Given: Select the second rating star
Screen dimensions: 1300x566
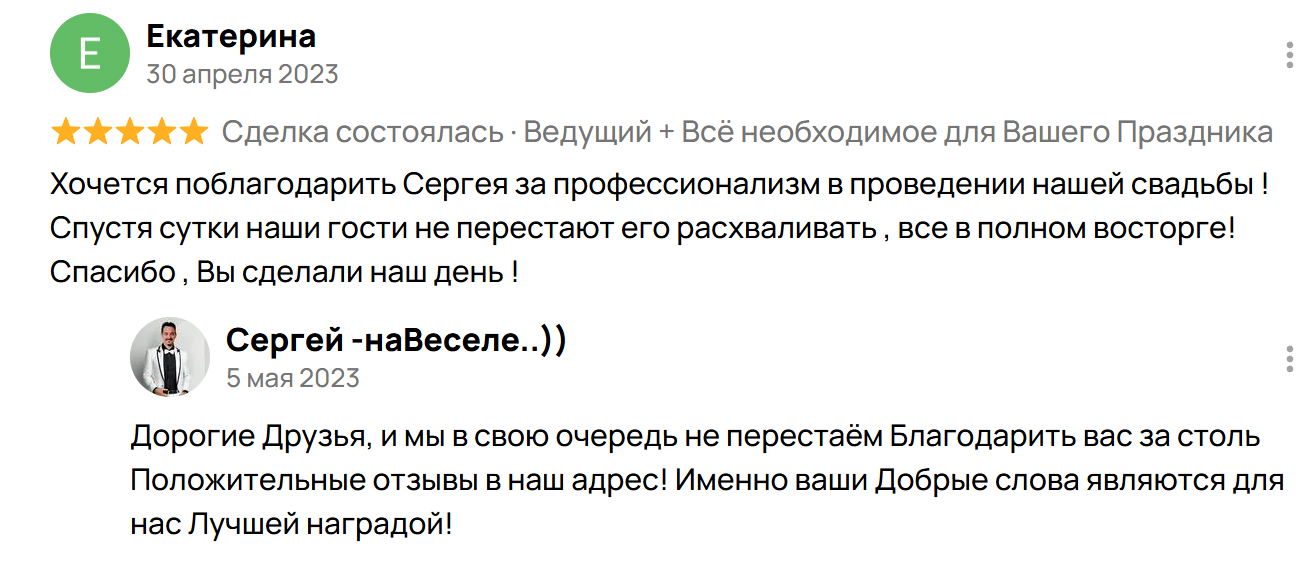Looking at the screenshot, I should 98,131.
